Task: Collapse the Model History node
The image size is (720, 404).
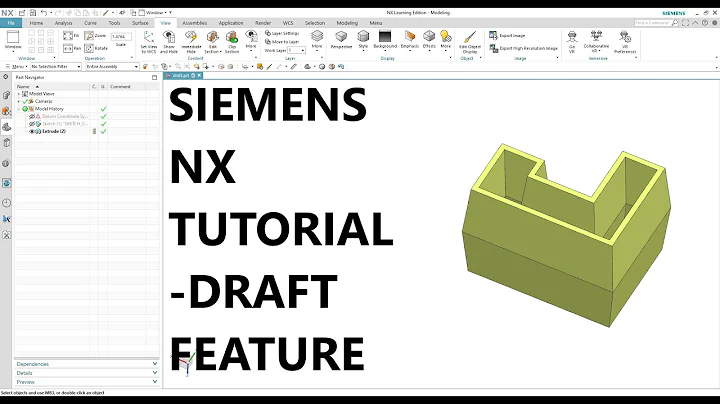Action: click(x=19, y=109)
